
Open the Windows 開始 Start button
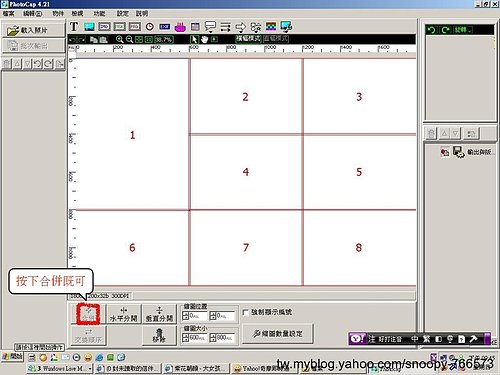pos(12,357)
